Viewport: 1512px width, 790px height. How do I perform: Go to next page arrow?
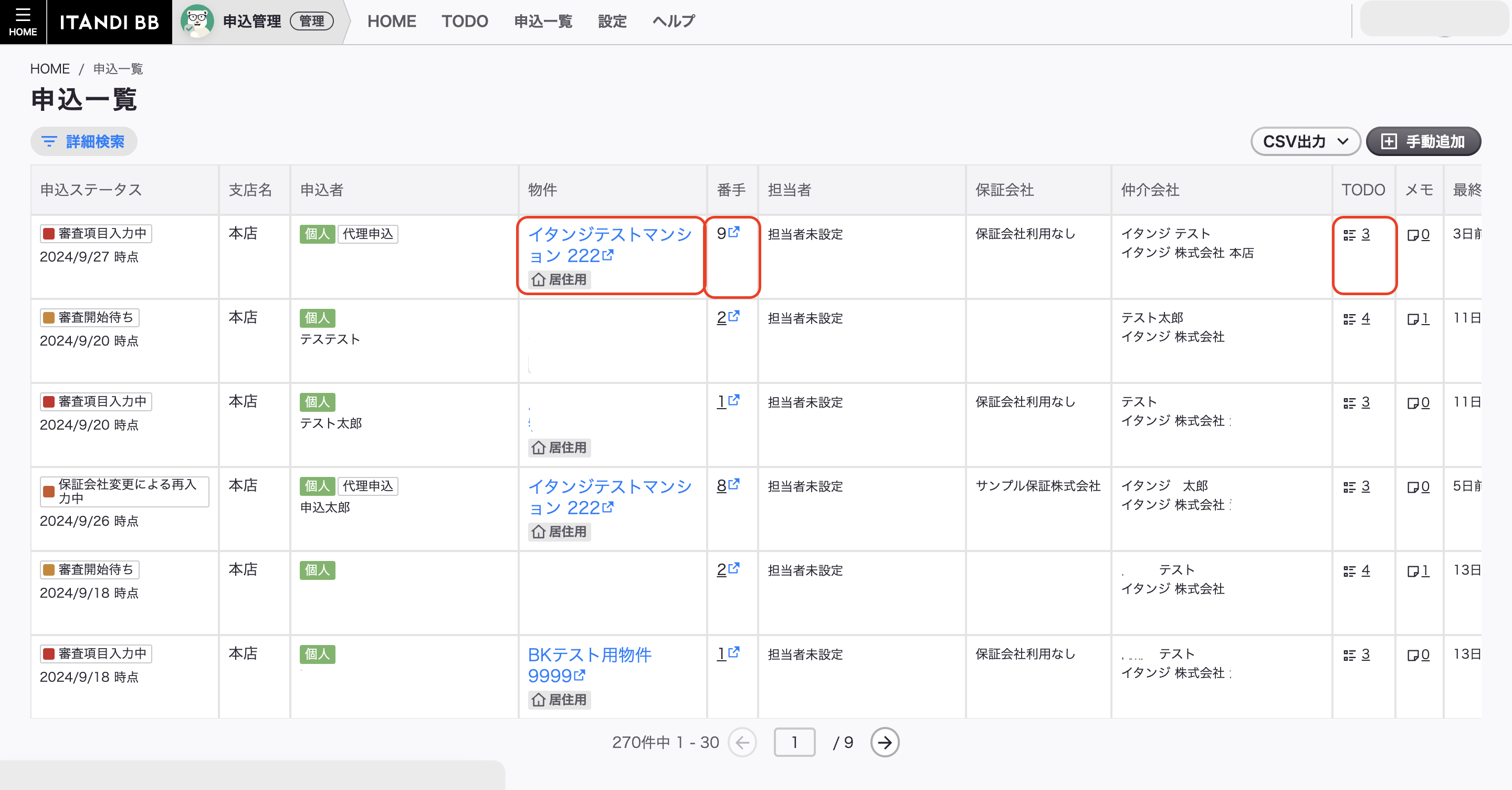coord(885,742)
